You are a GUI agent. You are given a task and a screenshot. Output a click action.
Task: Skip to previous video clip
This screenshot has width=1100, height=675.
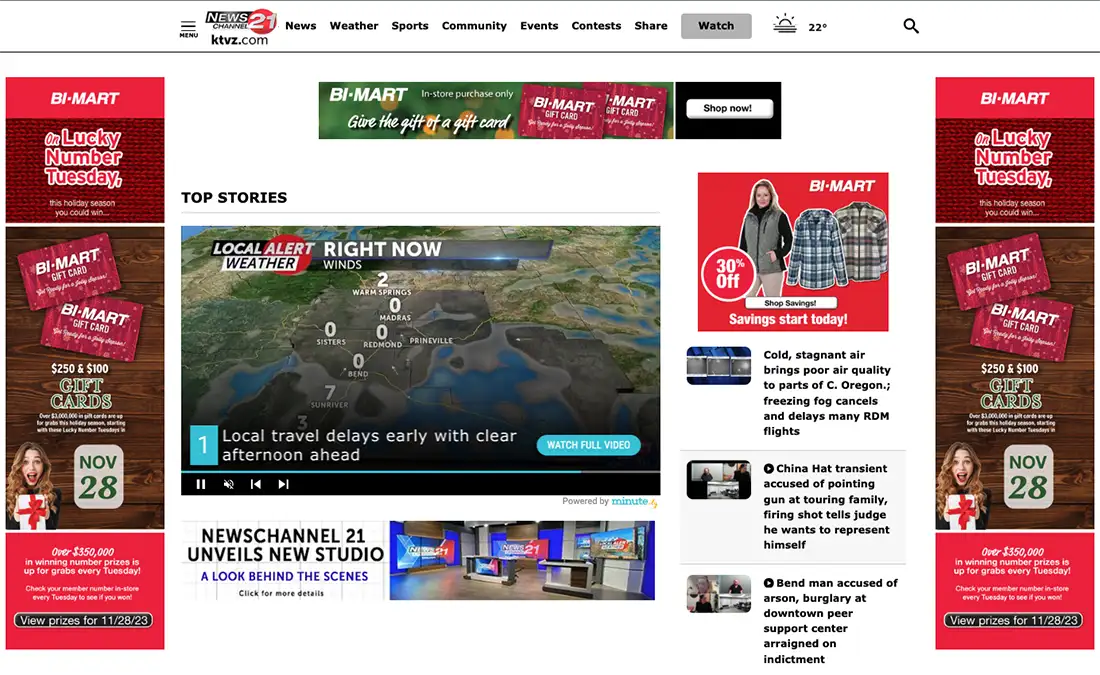[255, 484]
